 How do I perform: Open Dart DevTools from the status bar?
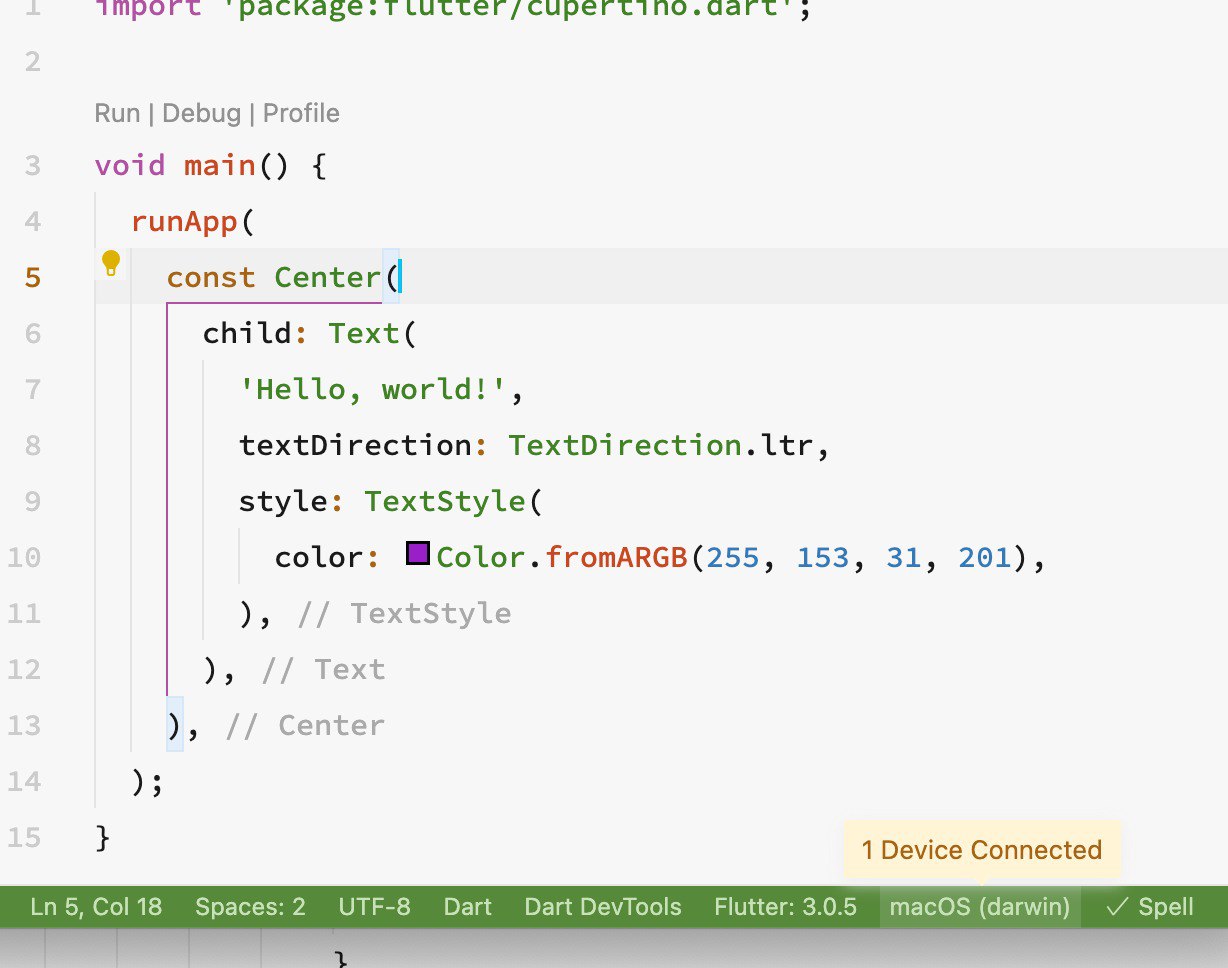coord(603,907)
